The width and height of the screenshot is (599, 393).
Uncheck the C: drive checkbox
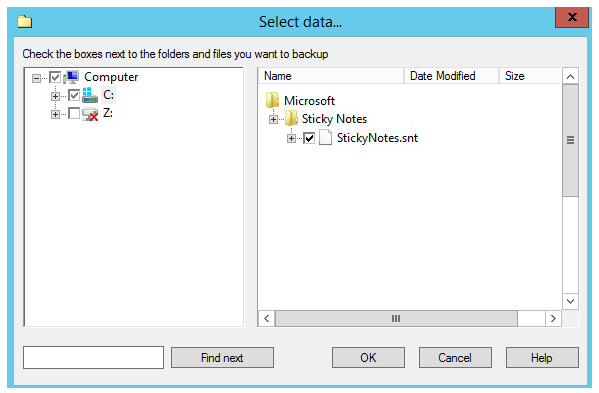[x=74, y=95]
